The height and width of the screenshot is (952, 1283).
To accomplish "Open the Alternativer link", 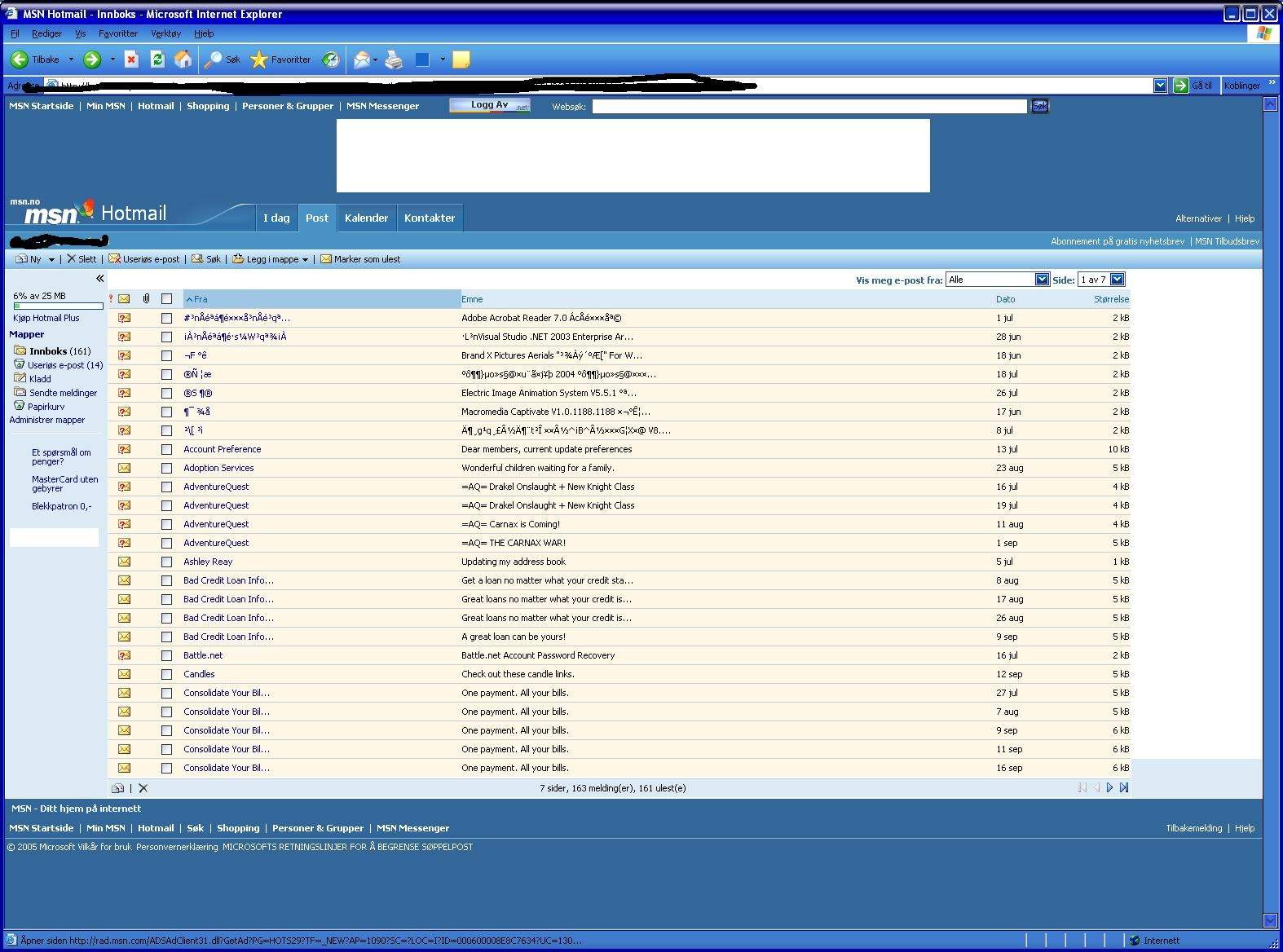I will coord(1198,218).
